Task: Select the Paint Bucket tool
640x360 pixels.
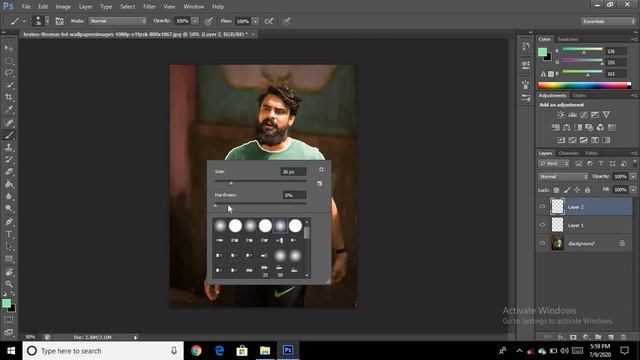Action: [x=9, y=184]
